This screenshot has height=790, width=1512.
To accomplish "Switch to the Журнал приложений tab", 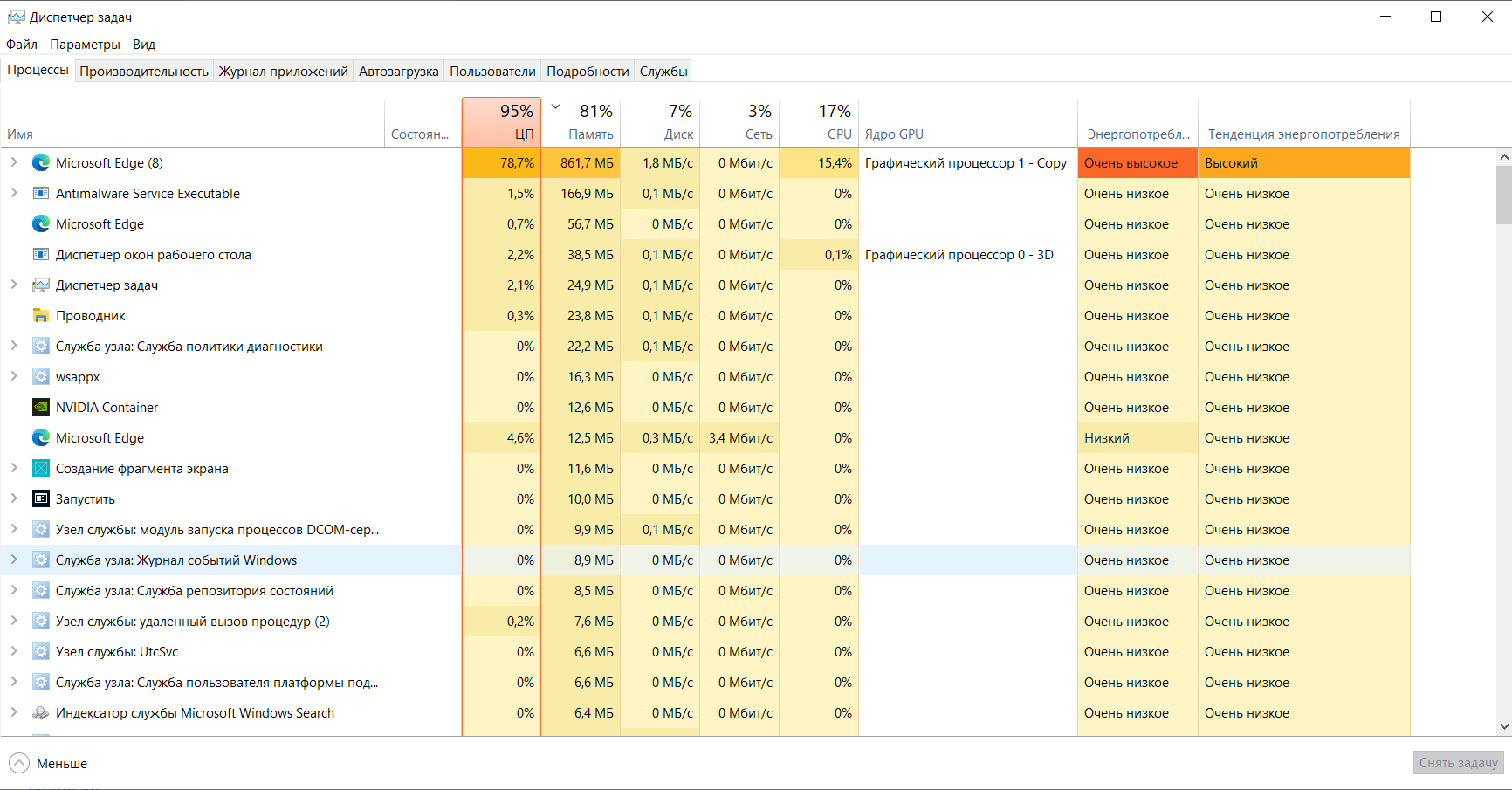I will 283,72.
